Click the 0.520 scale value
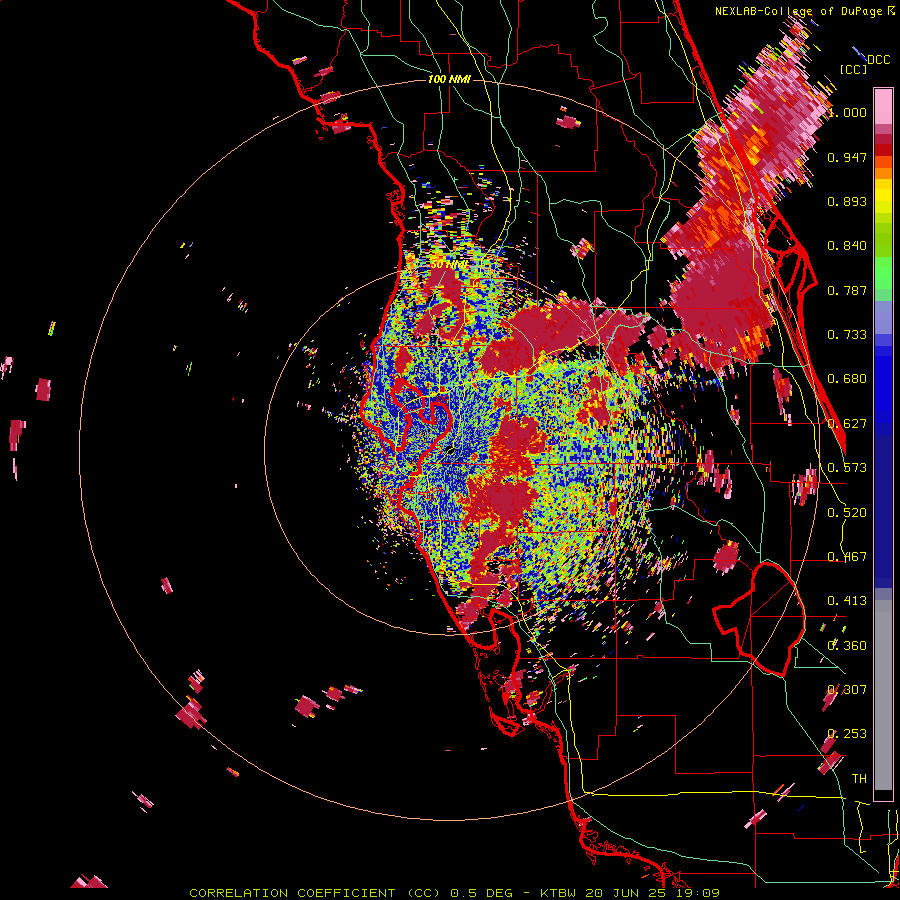Screen dimensions: 900x900 [847, 513]
